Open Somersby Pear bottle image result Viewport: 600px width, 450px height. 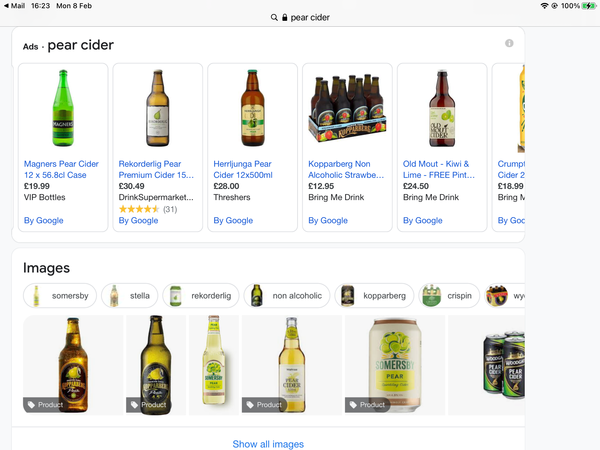[x=214, y=365]
